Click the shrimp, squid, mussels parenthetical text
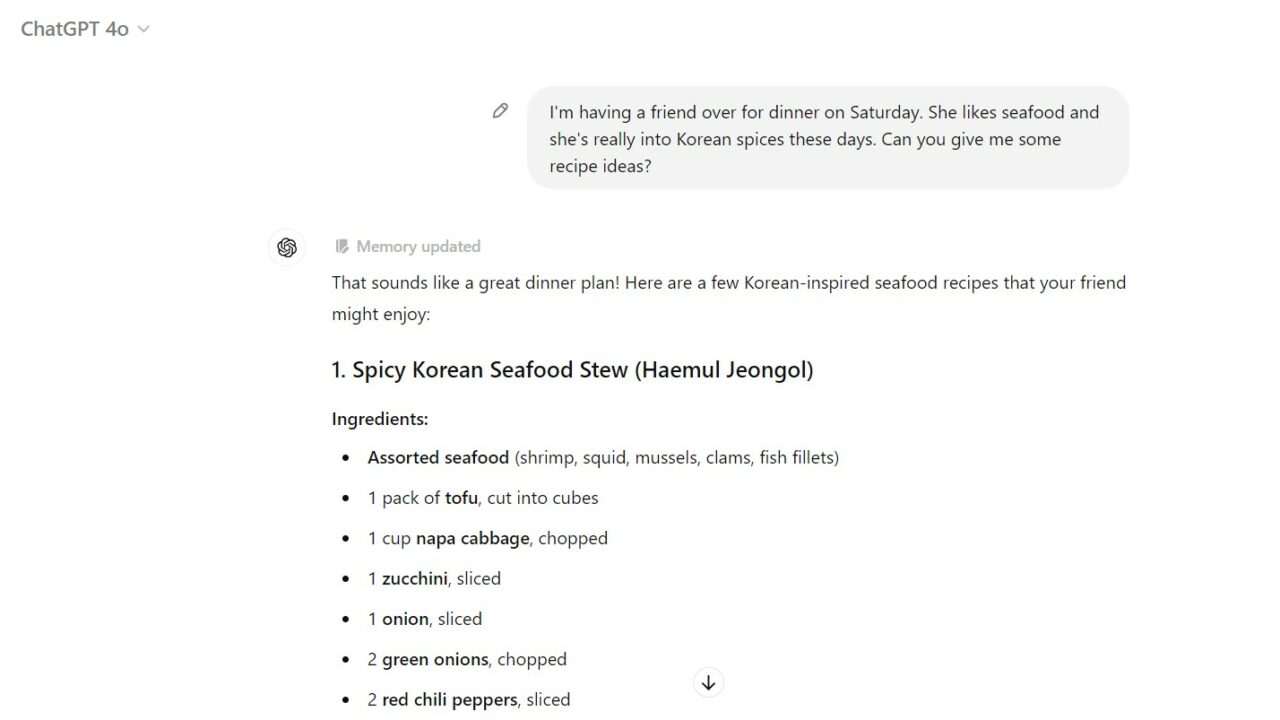Screen dimensions: 1280x720 pos(677,457)
